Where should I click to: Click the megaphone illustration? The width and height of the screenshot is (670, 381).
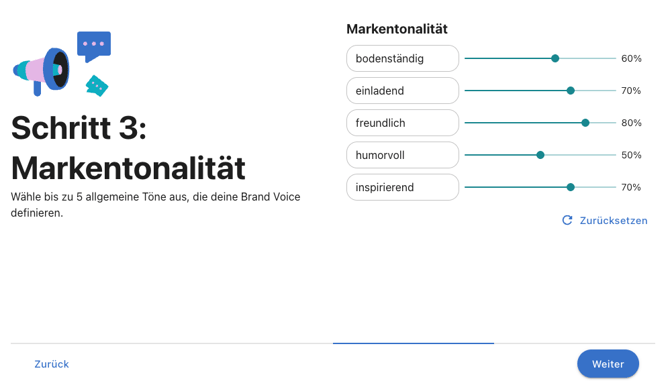(41, 71)
